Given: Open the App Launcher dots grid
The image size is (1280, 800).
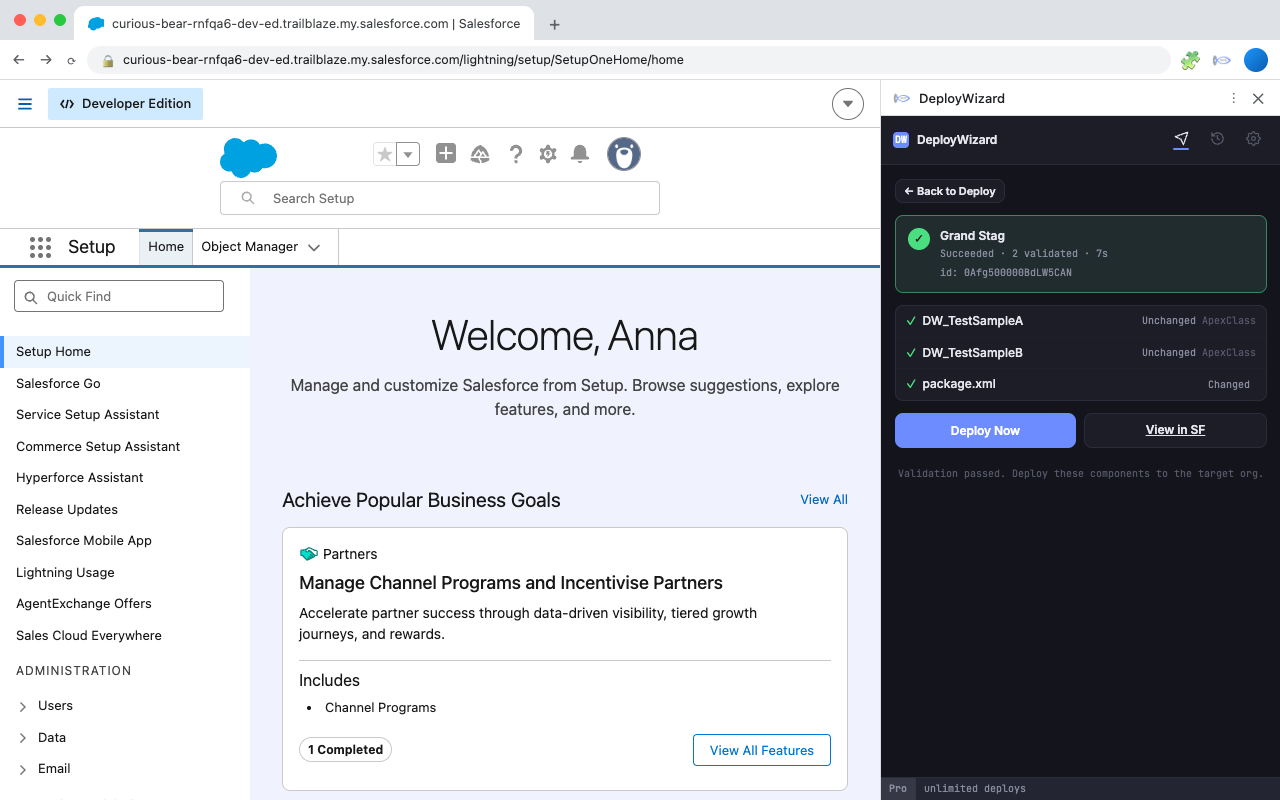Looking at the screenshot, I should [x=40, y=247].
